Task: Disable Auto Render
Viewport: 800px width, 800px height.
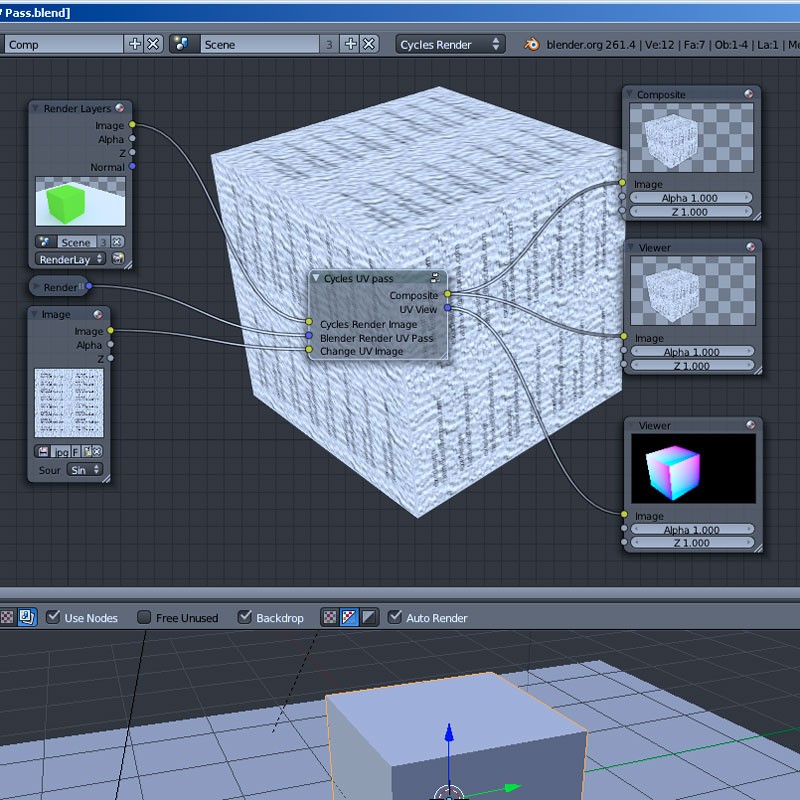Action: (396, 617)
